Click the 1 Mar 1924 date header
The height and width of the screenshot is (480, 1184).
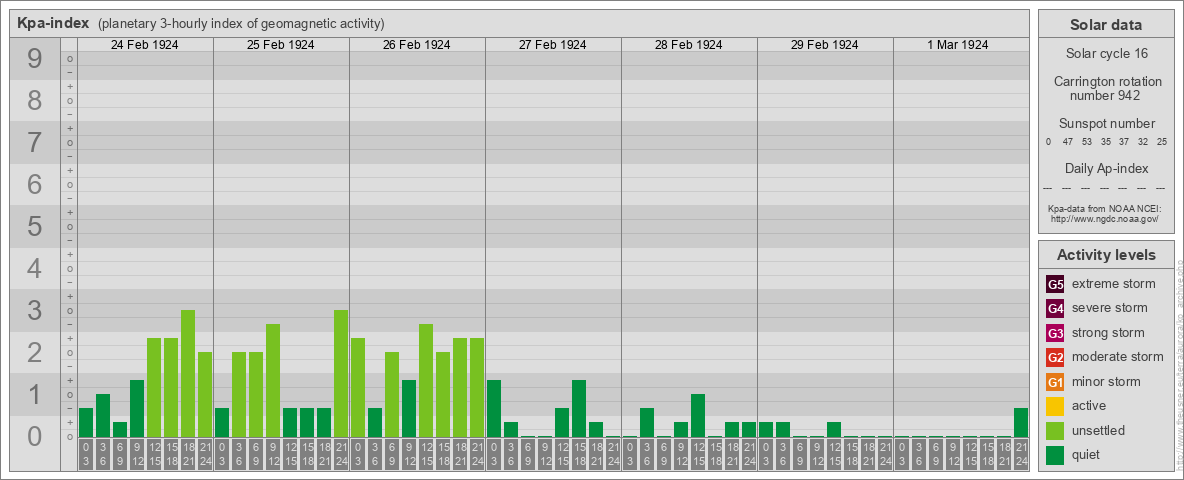point(958,45)
